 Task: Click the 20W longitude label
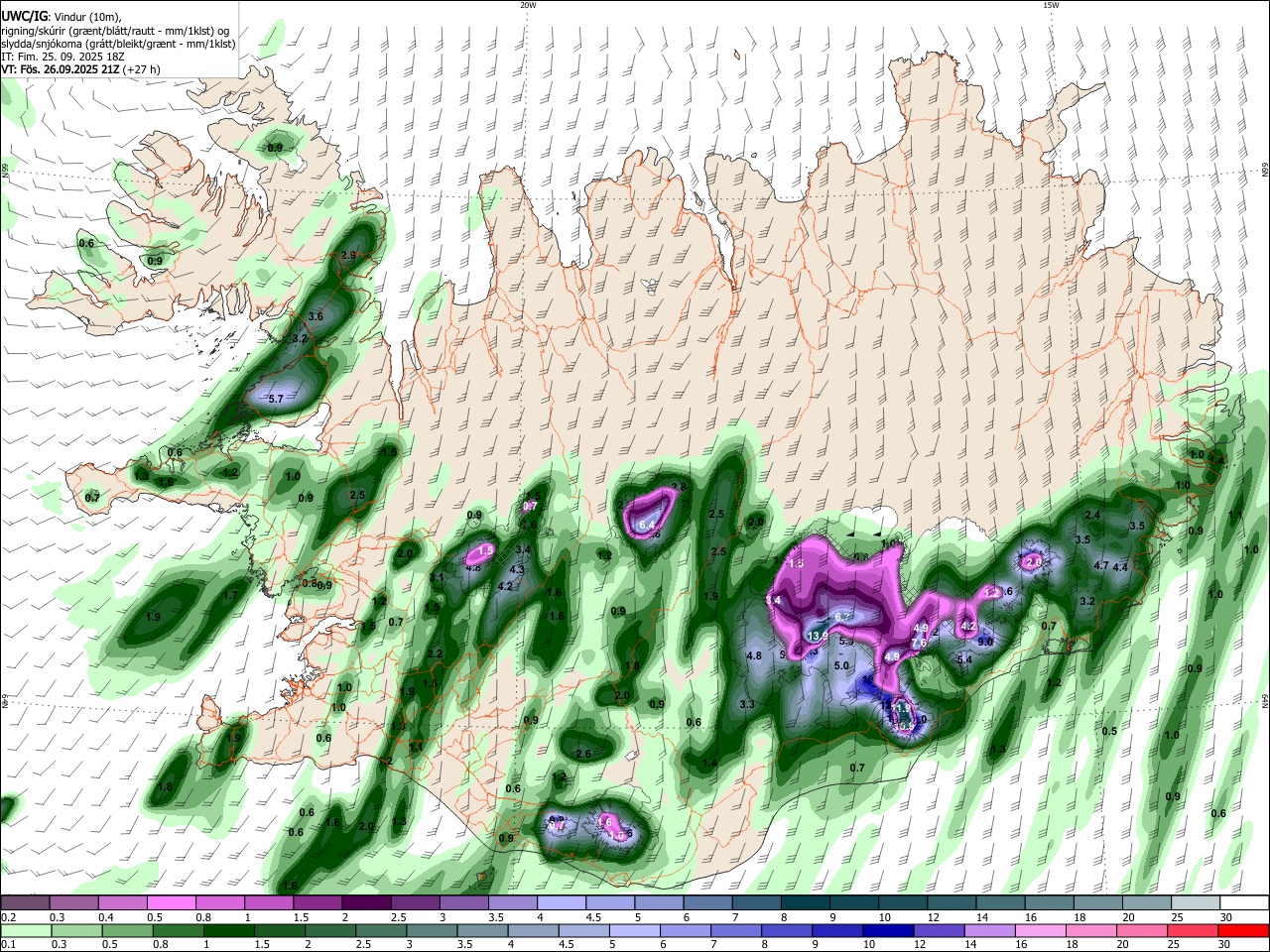(x=528, y=5)
